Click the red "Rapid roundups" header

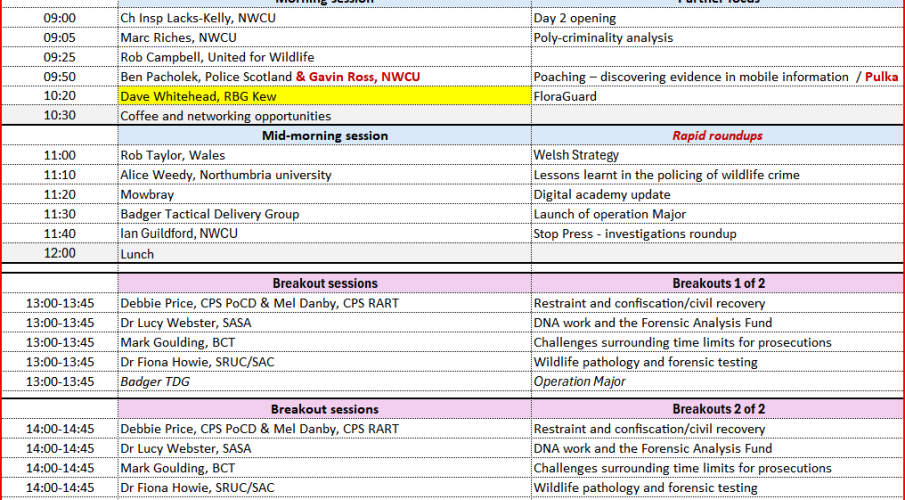(x=716, y=135)
